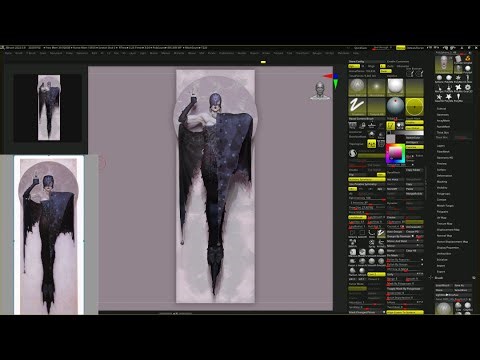Click Save As in the Brush palette
Image resolution: width=480 pixels, height=360 pixels.
(x=462, y=286)
